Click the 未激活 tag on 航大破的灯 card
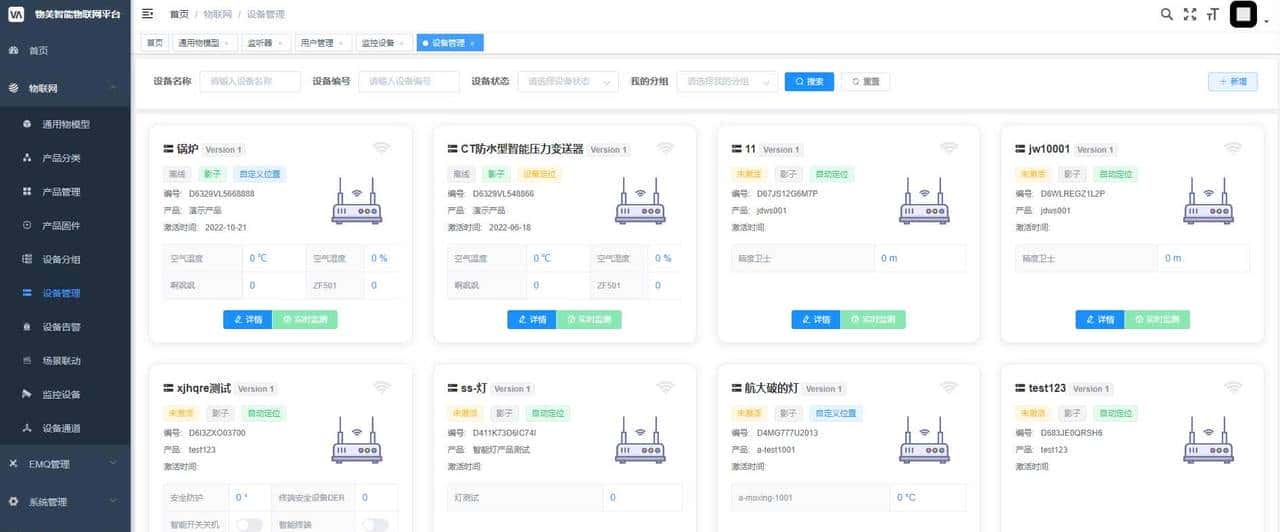1280x532 pixels. click(747, 413)
